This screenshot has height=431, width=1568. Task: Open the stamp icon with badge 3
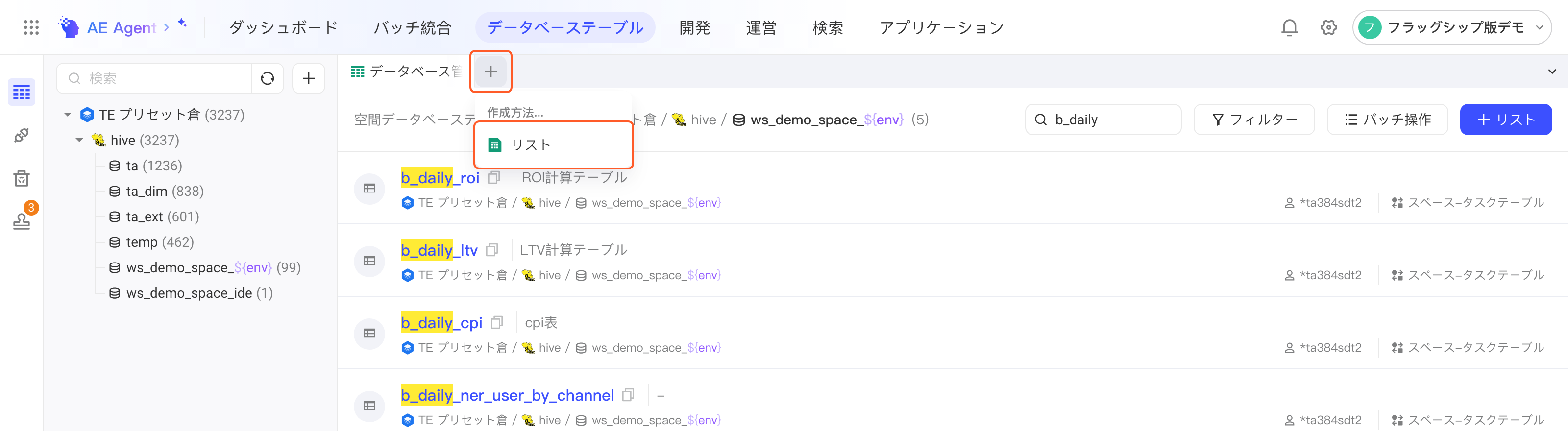click(21, 220)
